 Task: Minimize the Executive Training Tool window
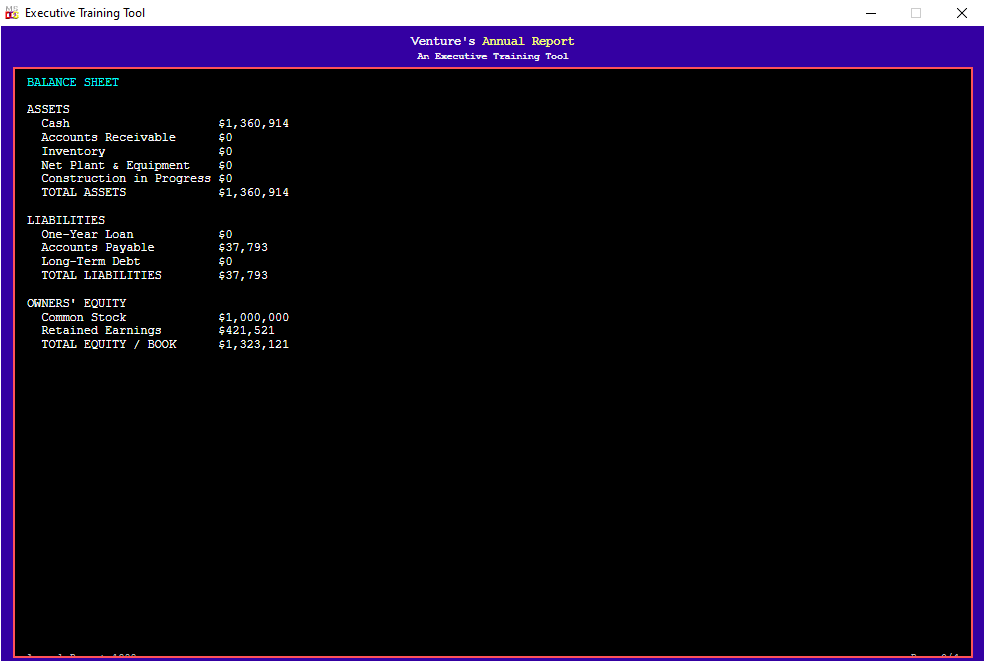point(870,13)
